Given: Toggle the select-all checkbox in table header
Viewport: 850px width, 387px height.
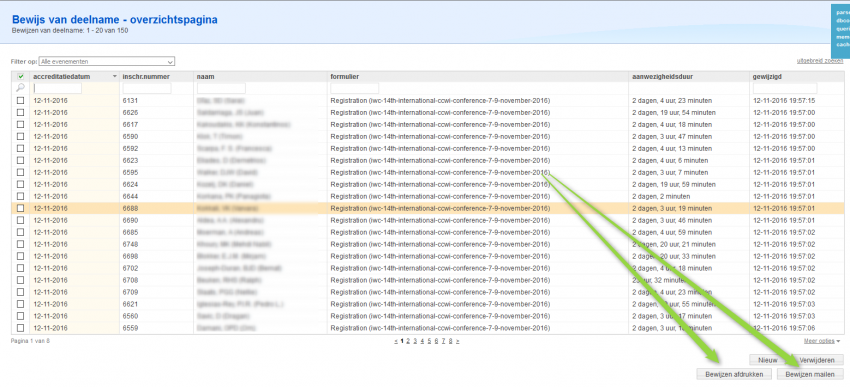Looking at the screenshot, I should point(21,76).
